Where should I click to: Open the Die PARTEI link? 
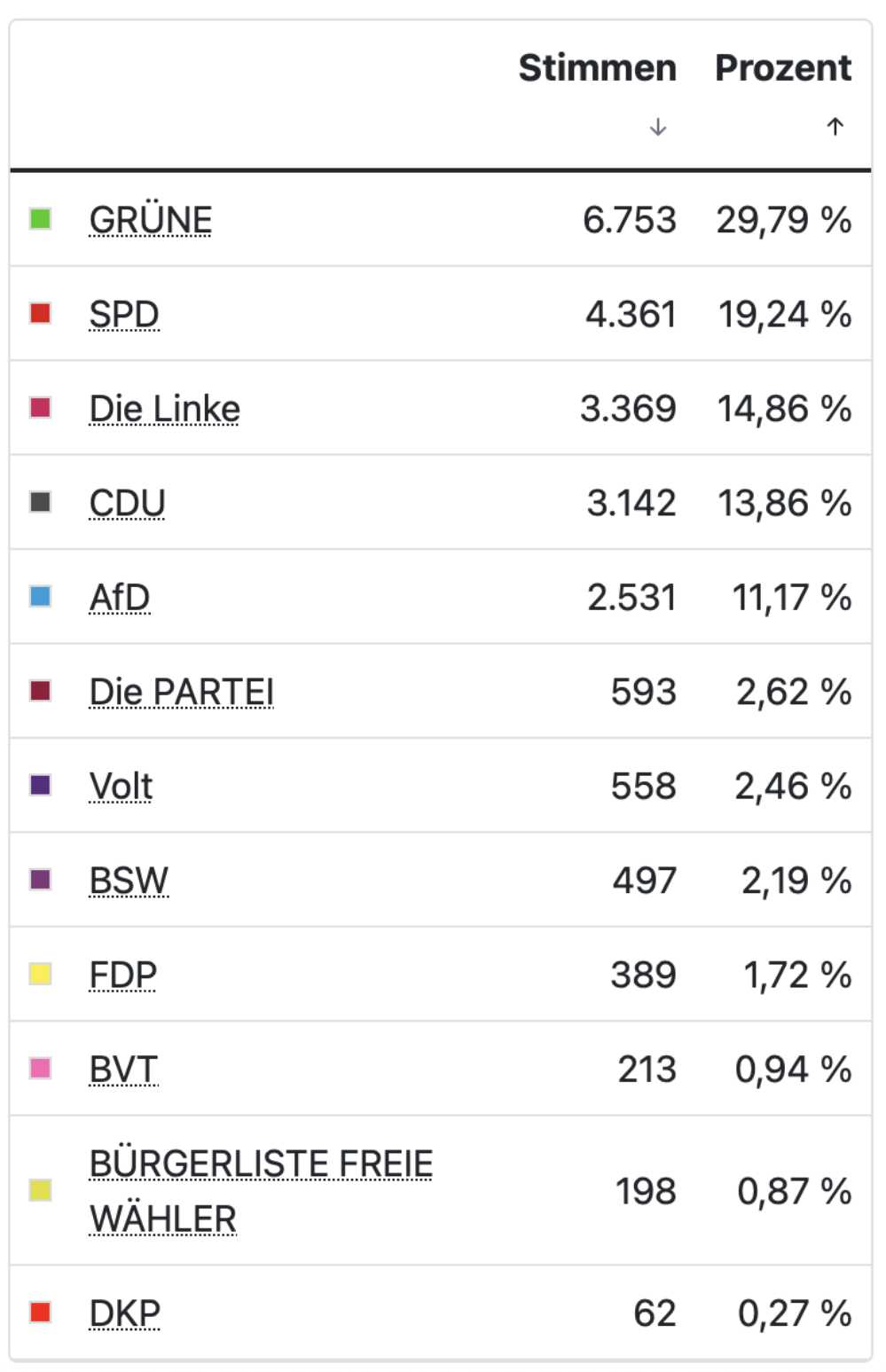click(182, 692)
